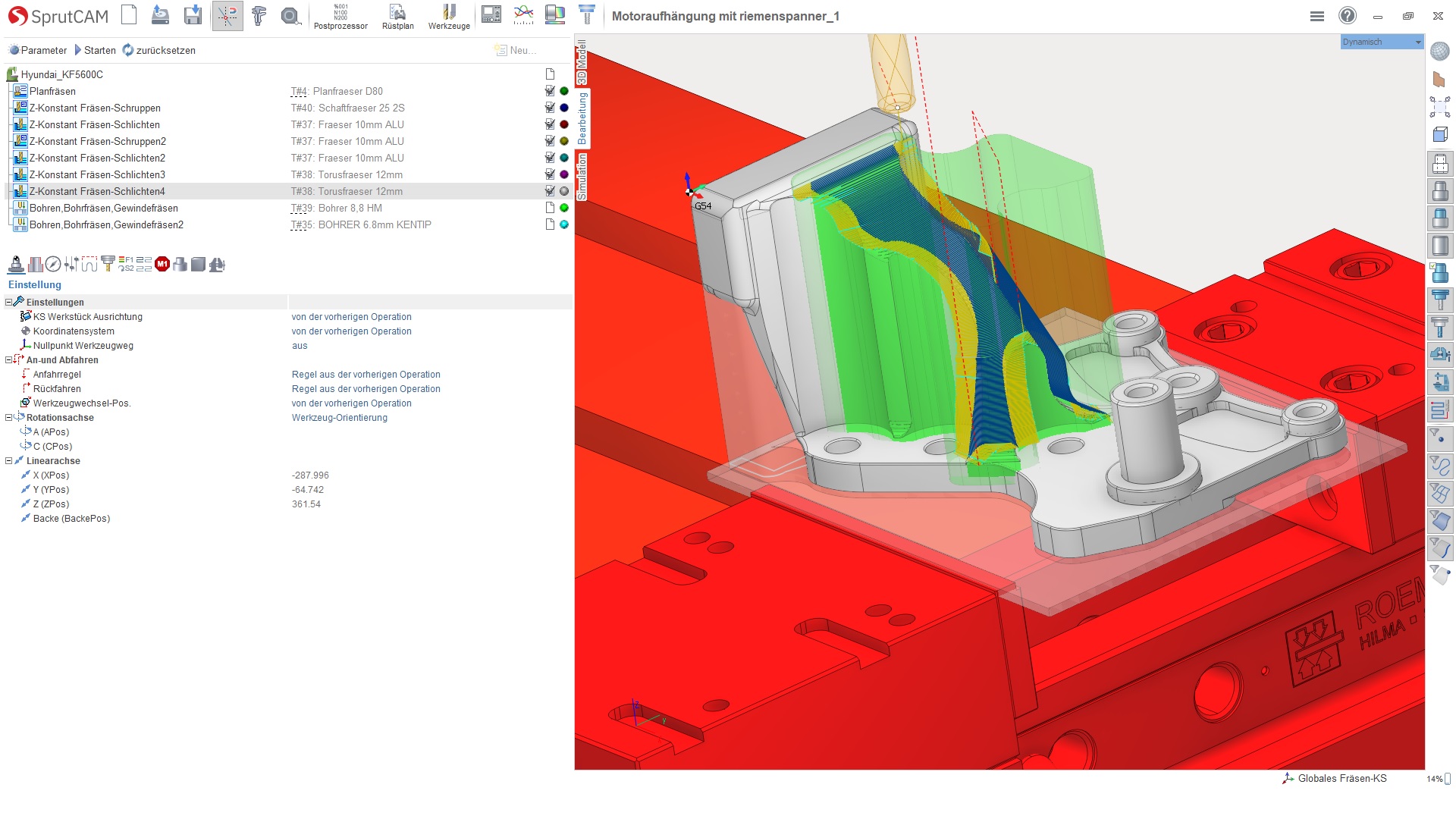The image size is (1456, 819).
Task: Open the Einstellung setup tab icon
Action: pyautogui.click(x=16, y=264)
